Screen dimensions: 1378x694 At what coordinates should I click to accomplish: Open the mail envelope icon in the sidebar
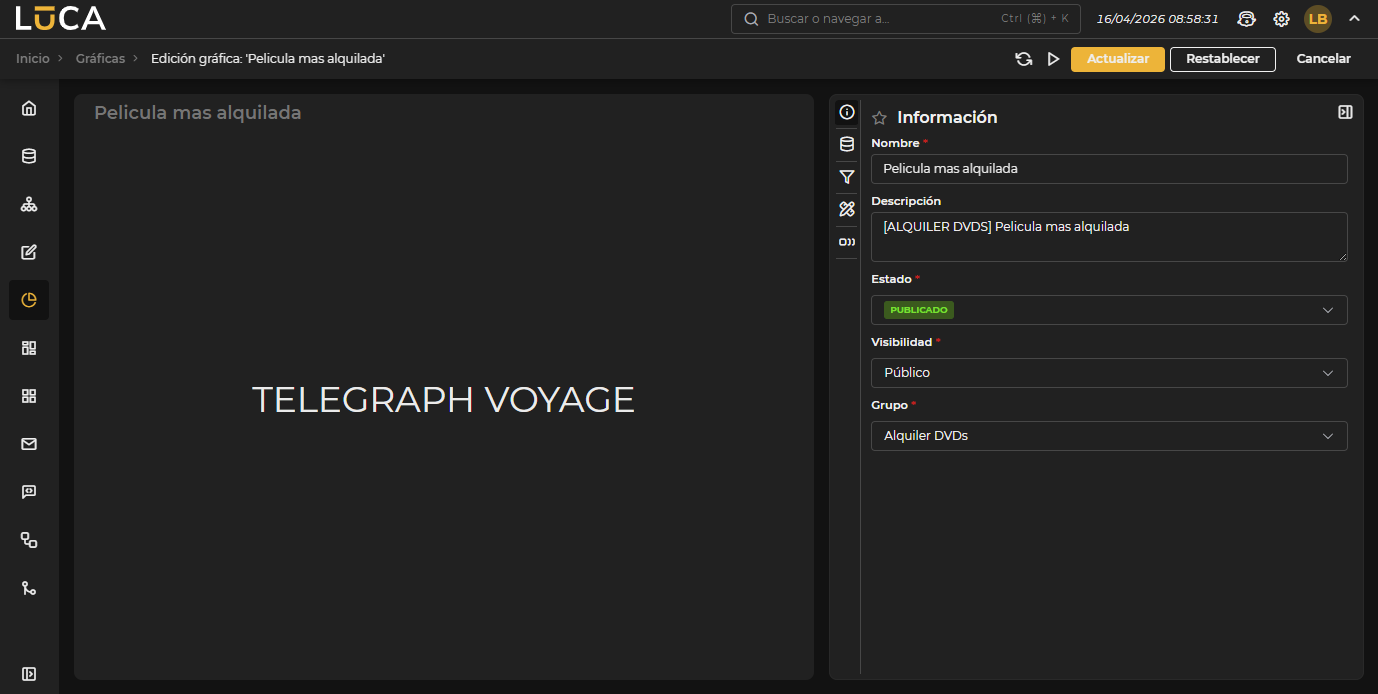point(29,444)
